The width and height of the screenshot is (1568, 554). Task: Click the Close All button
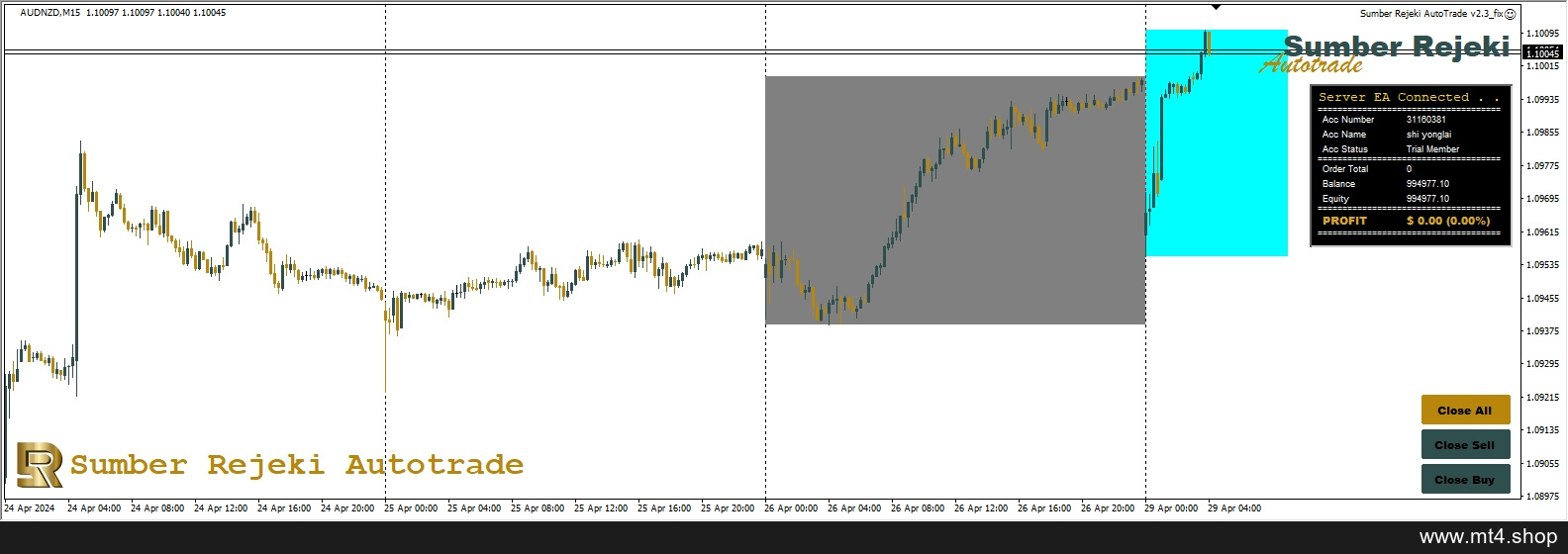tap(1465, 411)
